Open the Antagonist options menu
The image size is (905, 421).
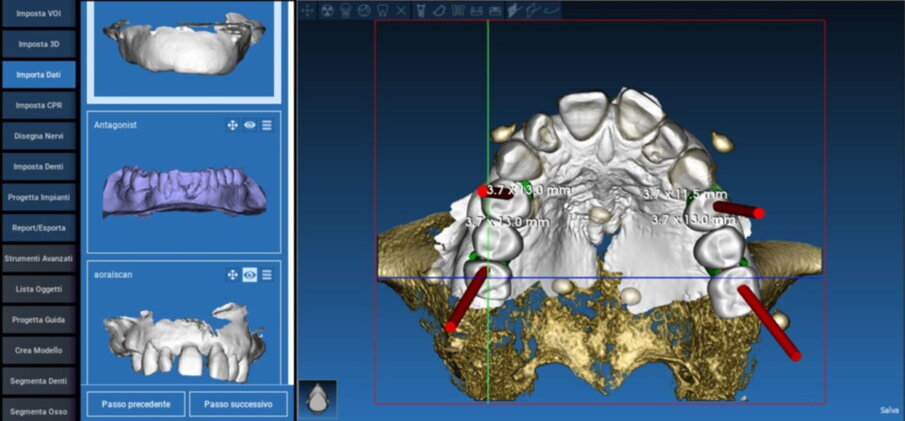pos(267,125)
